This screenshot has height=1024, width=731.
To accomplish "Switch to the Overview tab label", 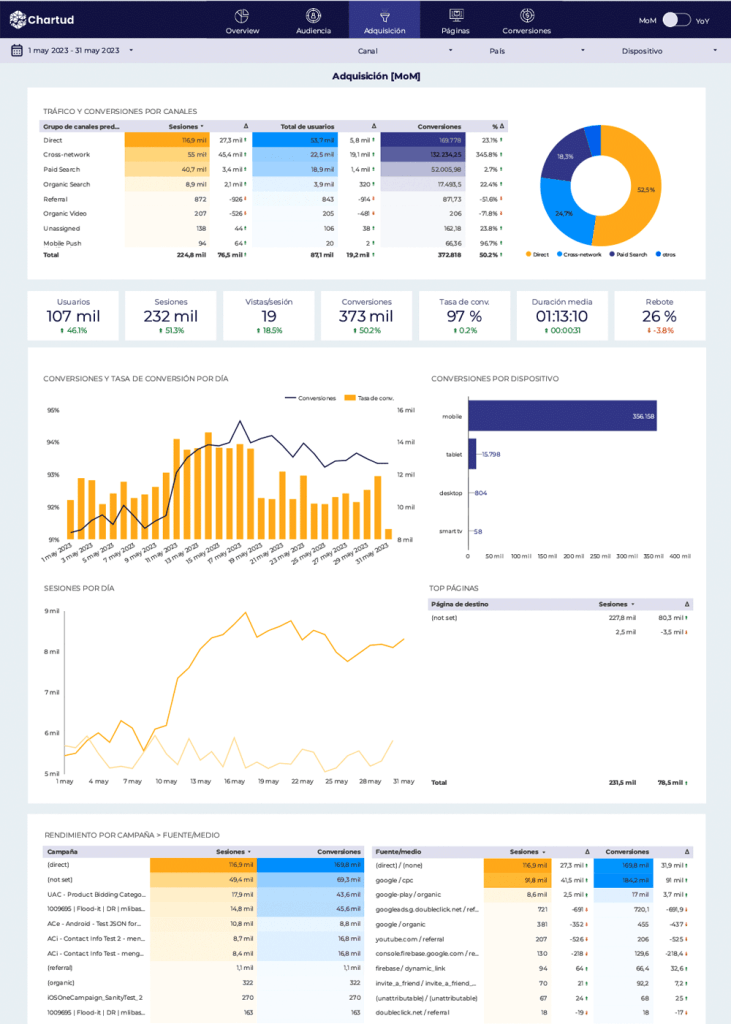I will [242, 31].
